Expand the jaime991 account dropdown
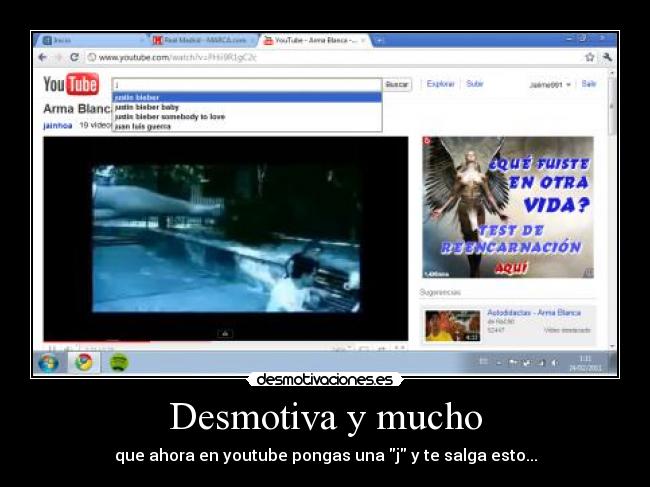650x487 pixels. pos(550,85)
